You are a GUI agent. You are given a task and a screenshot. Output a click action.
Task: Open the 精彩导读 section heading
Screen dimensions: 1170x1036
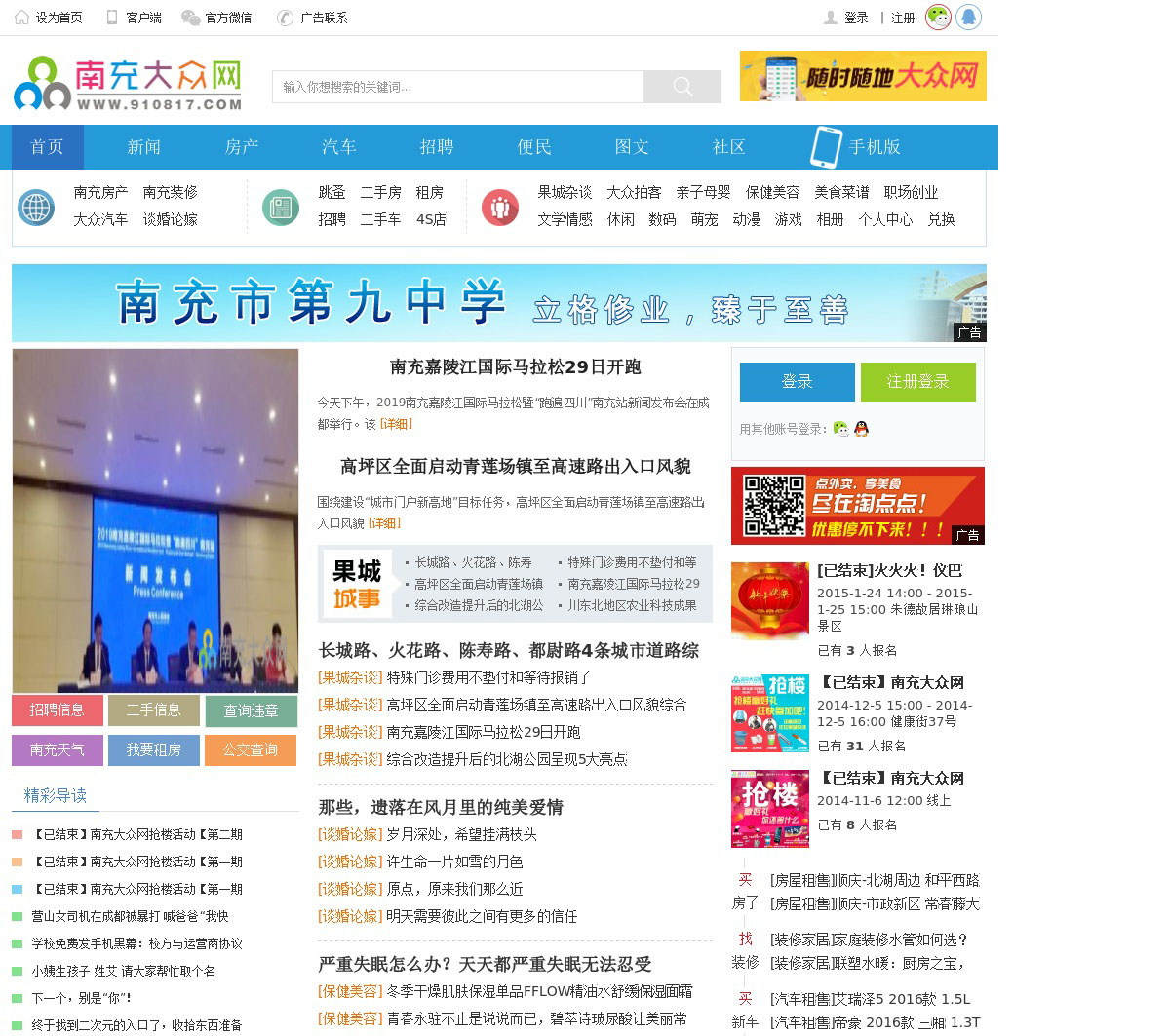coord(56,795)
